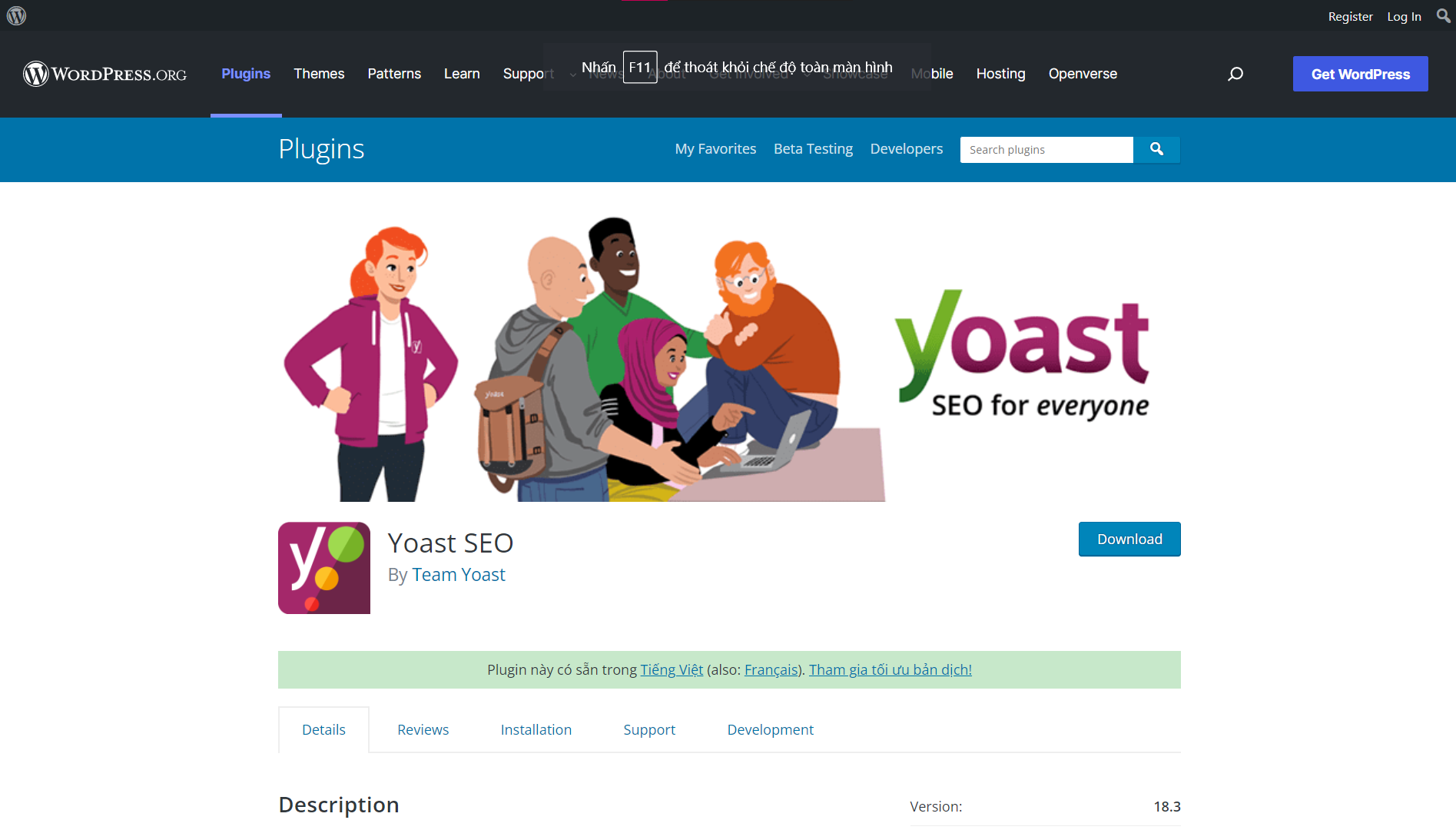Click the globe icon in top-left corner
This screenshot has height=830, width=1456.
16,15
